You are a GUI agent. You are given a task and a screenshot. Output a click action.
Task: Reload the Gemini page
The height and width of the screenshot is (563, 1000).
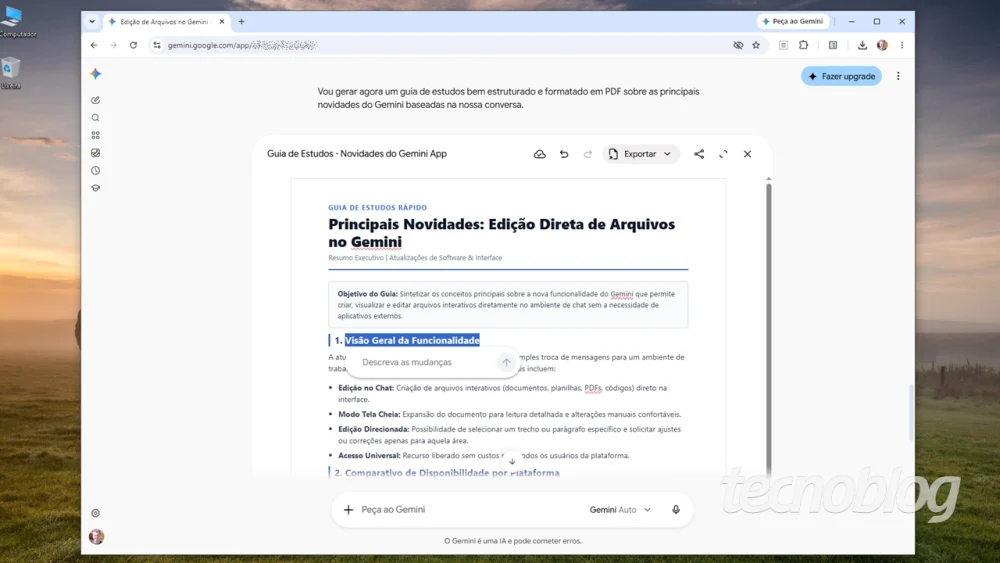point(133,45)
